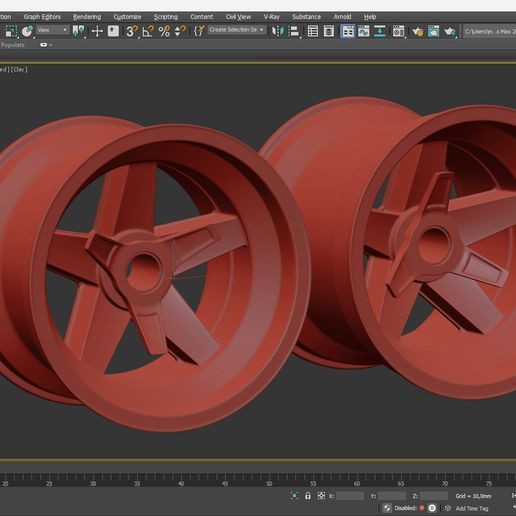Toggle Isolate Selection in status bar
This screenshot has height=516, width=516.
(x=294, y=496)
